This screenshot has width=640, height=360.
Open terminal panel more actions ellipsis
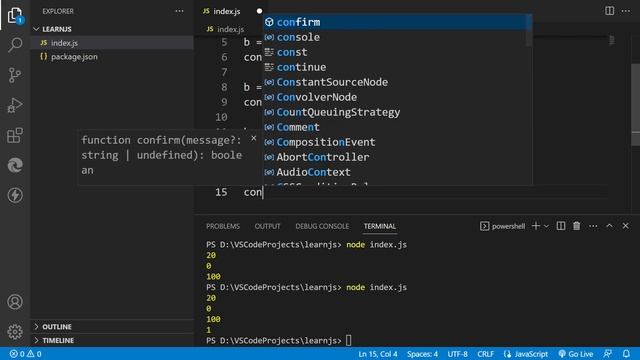coord(593,226)
